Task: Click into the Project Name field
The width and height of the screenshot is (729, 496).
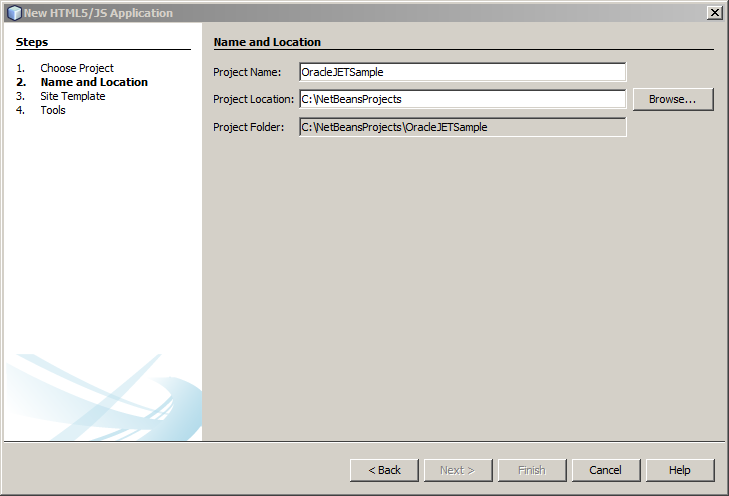Action: pos(463,72)
